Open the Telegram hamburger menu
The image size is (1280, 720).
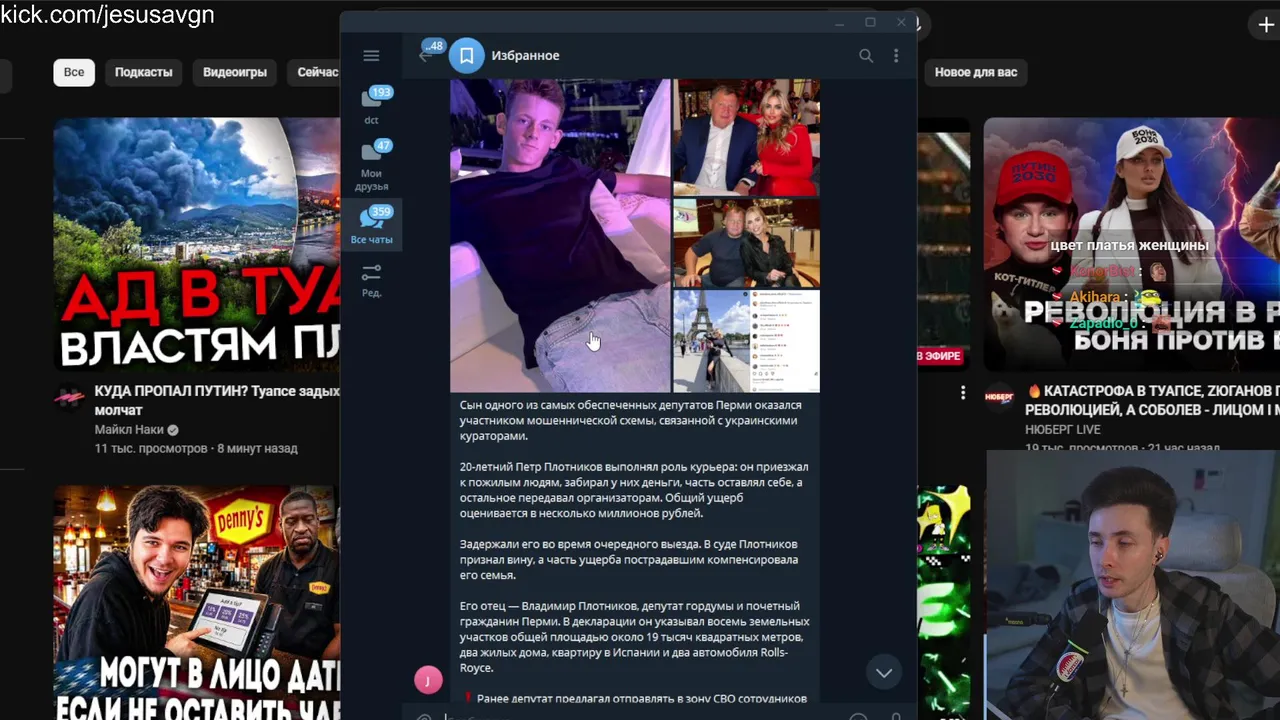(x=371, y=56)
